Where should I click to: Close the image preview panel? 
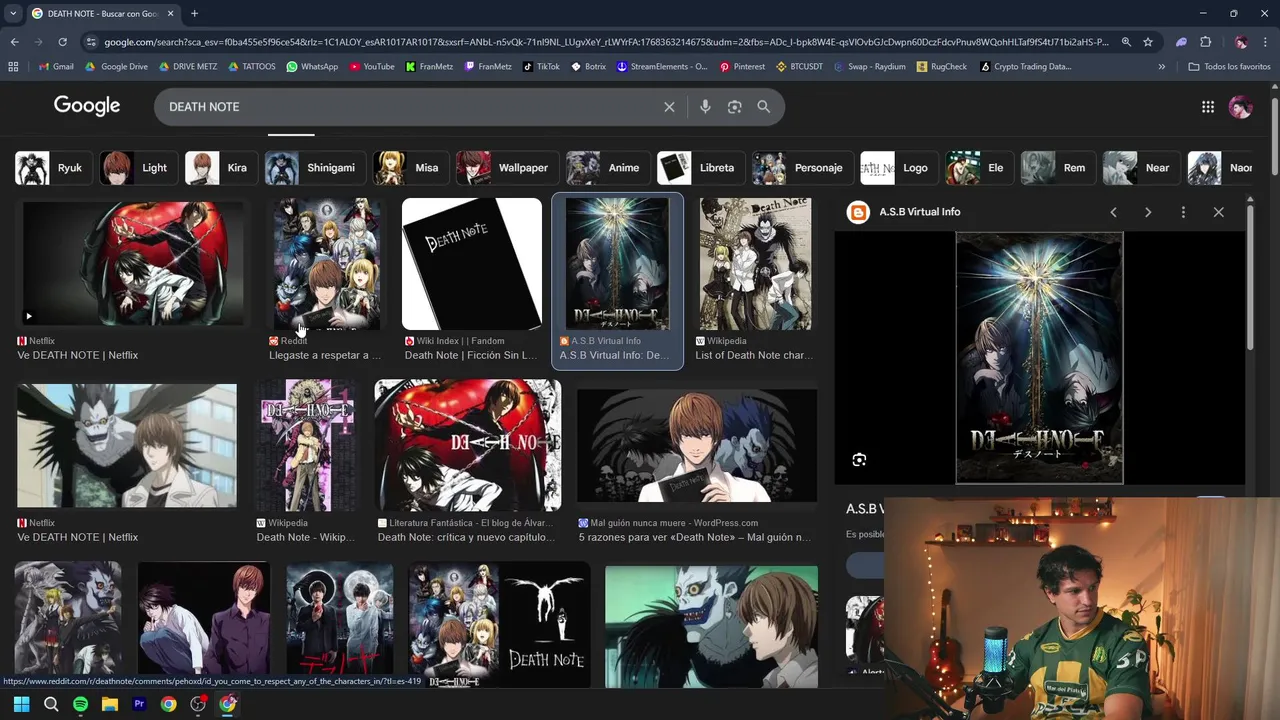pyautogui.click(x=1218, y=212)
